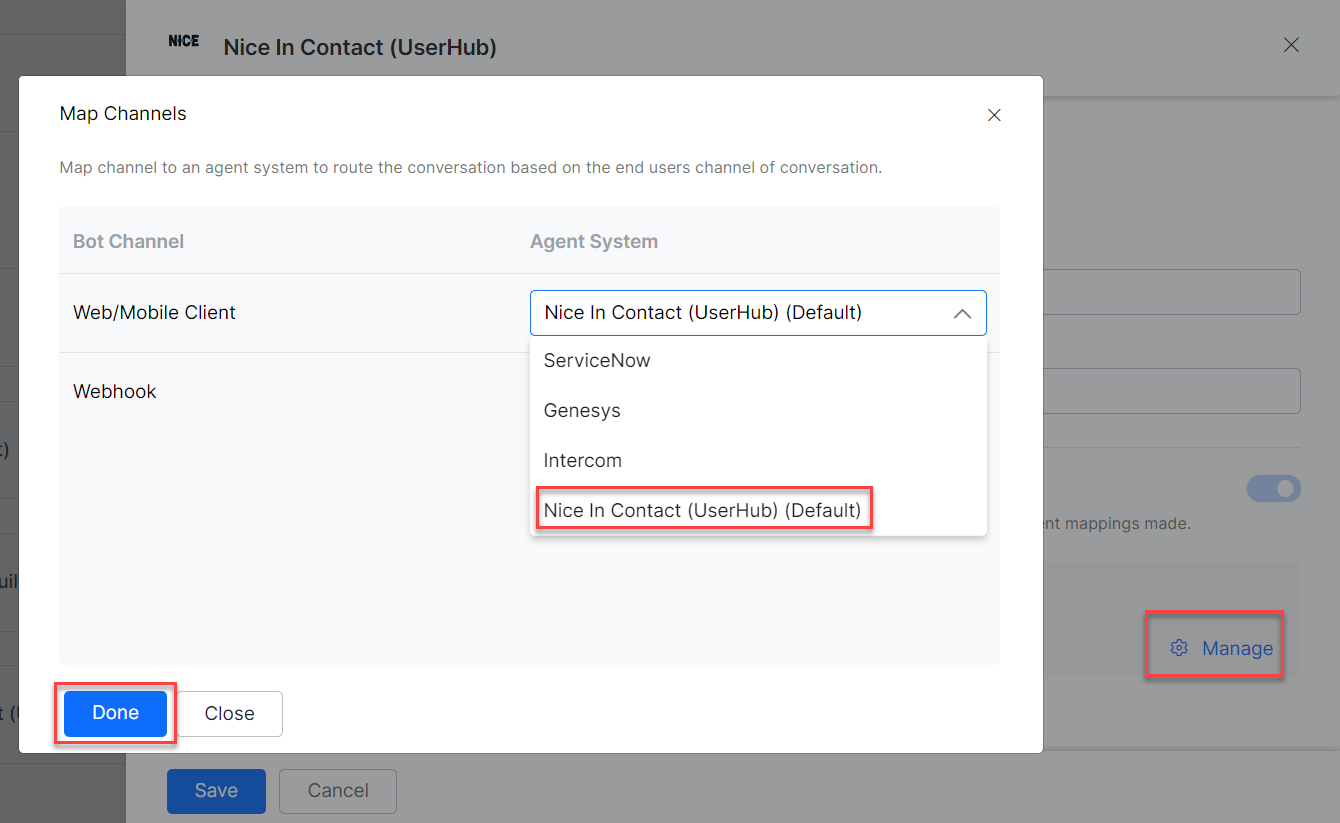Viewport: 1340px width, 823px height.
Task: Click the Webhook channel row label
Action: tap(115, 391)
